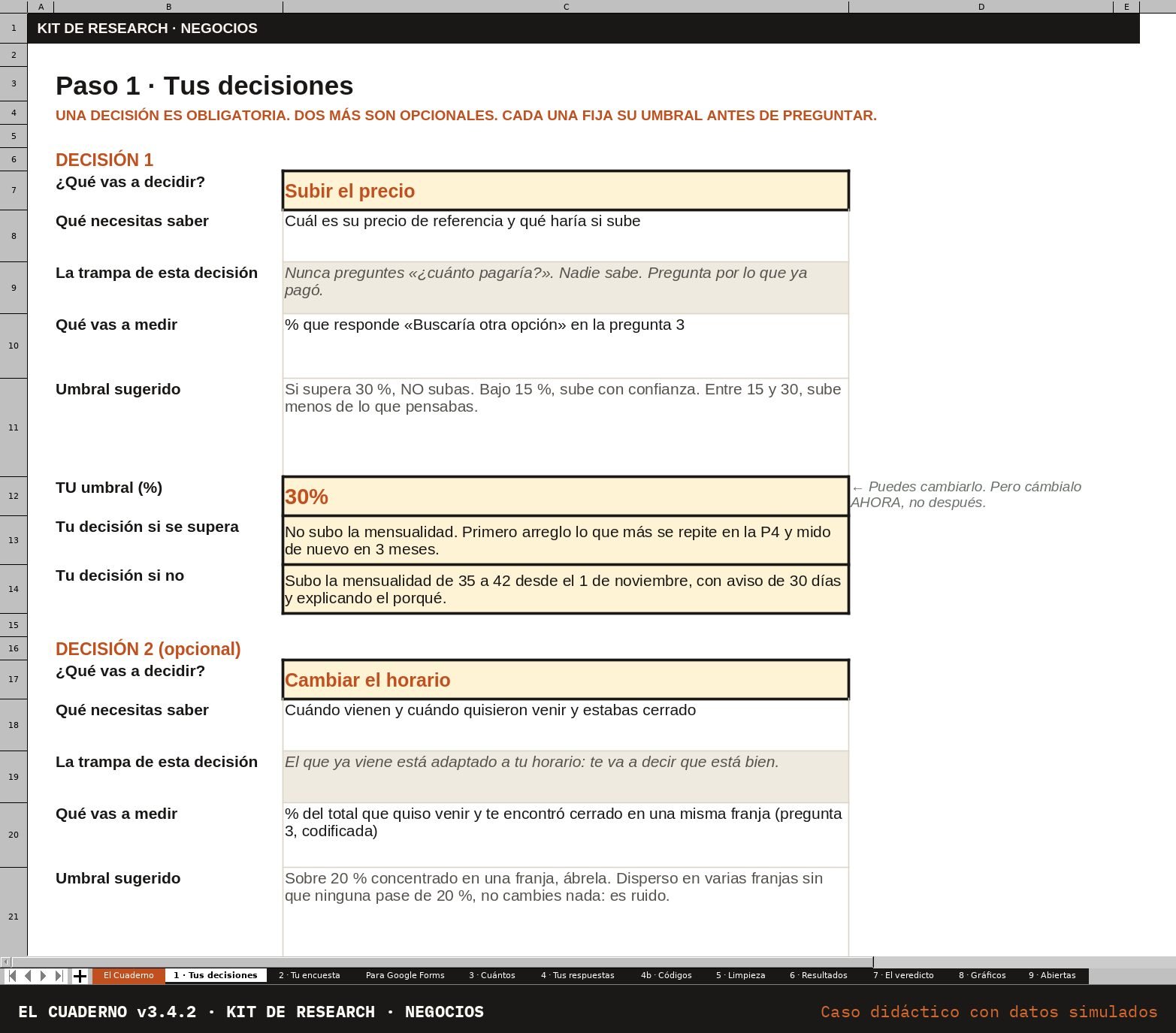Open the El Cuaderno sheet tab
The height and width of the screenshot is (1033, 1176).
128,976
